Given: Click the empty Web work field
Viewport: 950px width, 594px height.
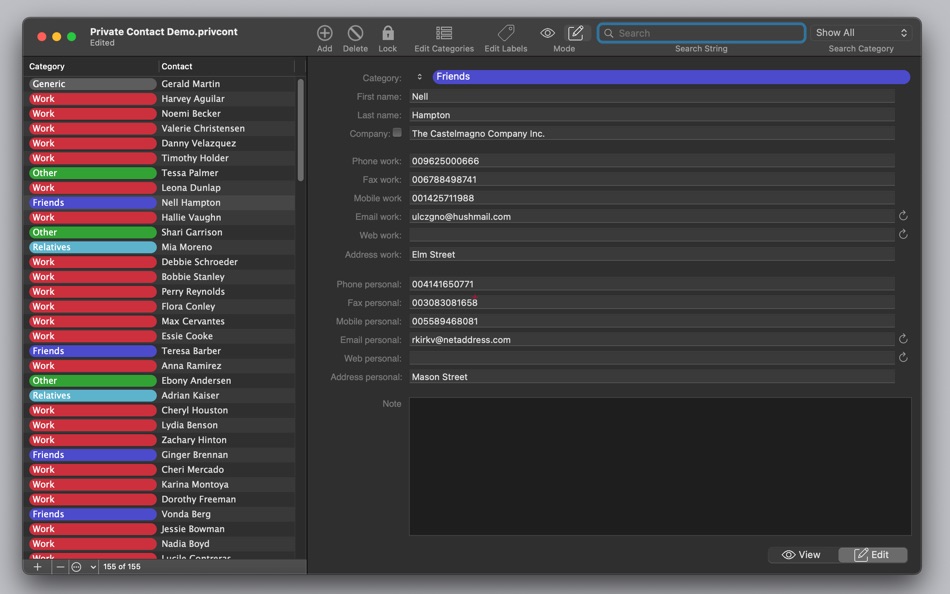Looking at the screenshot, I should 652,235.
